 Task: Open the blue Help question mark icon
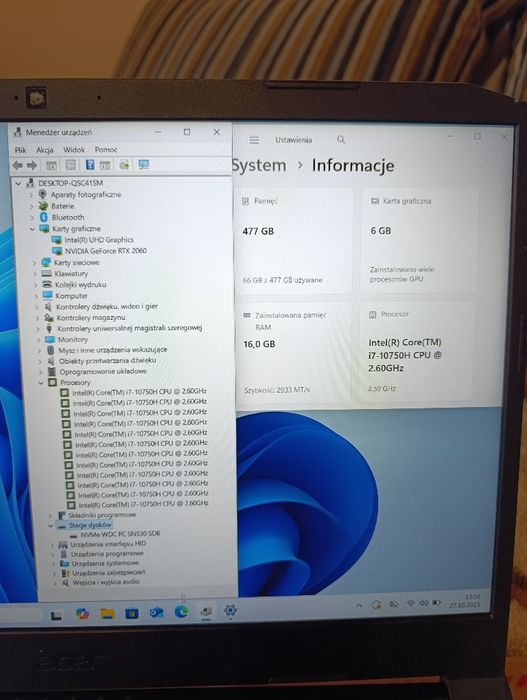coord(90,165)
